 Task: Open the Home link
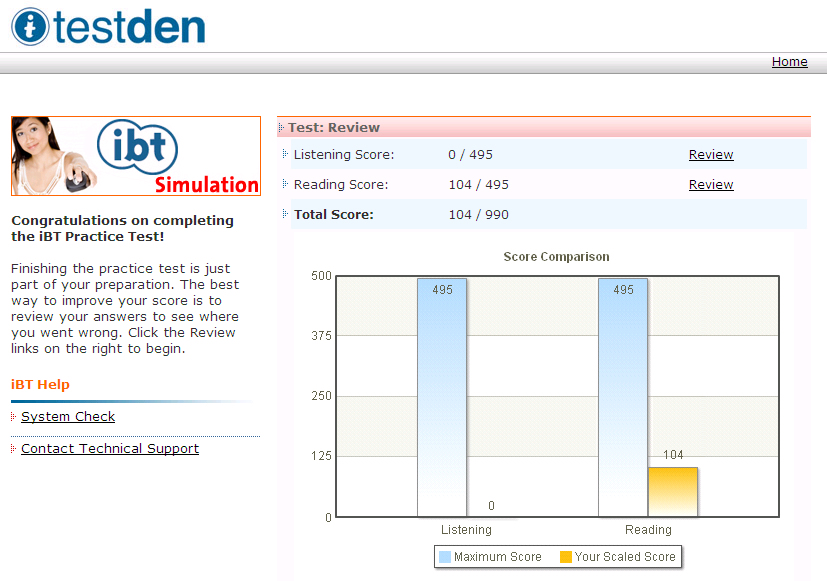tap(789, 62)
